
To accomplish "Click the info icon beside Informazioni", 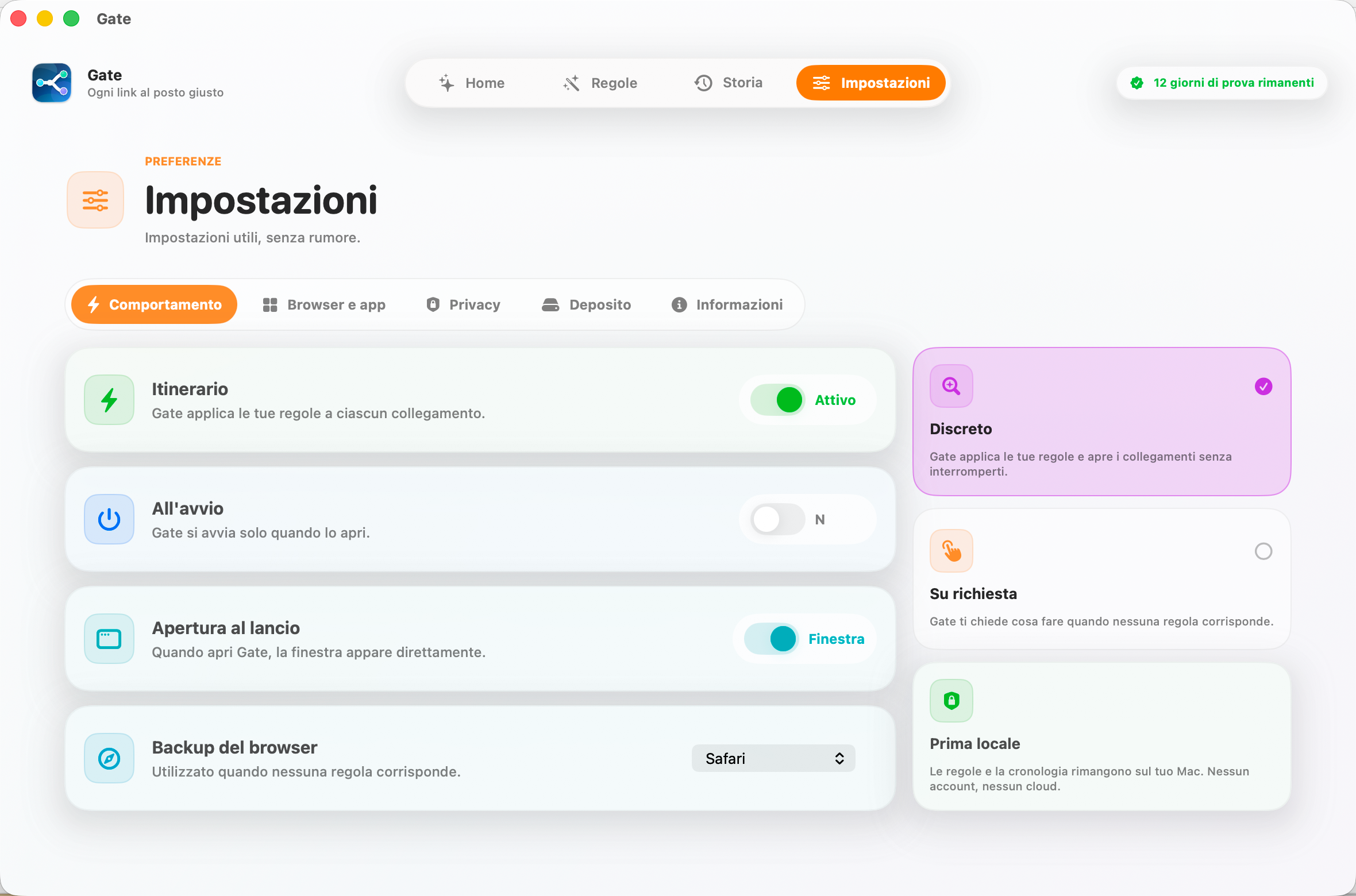I will (x=679, y=305).
